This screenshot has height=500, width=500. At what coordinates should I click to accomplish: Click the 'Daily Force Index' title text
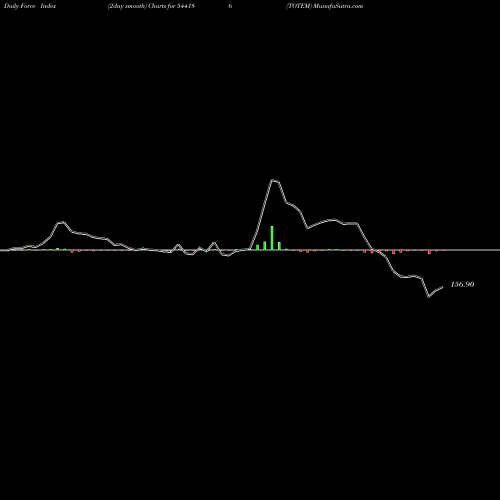click(x=30, y=6)
